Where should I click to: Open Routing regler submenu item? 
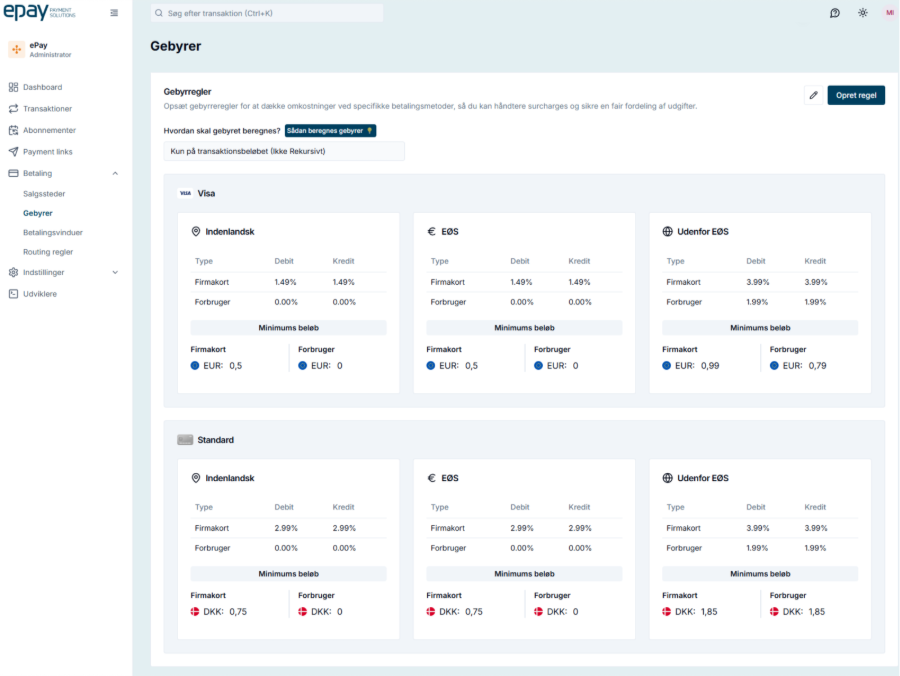click(48, 252)
